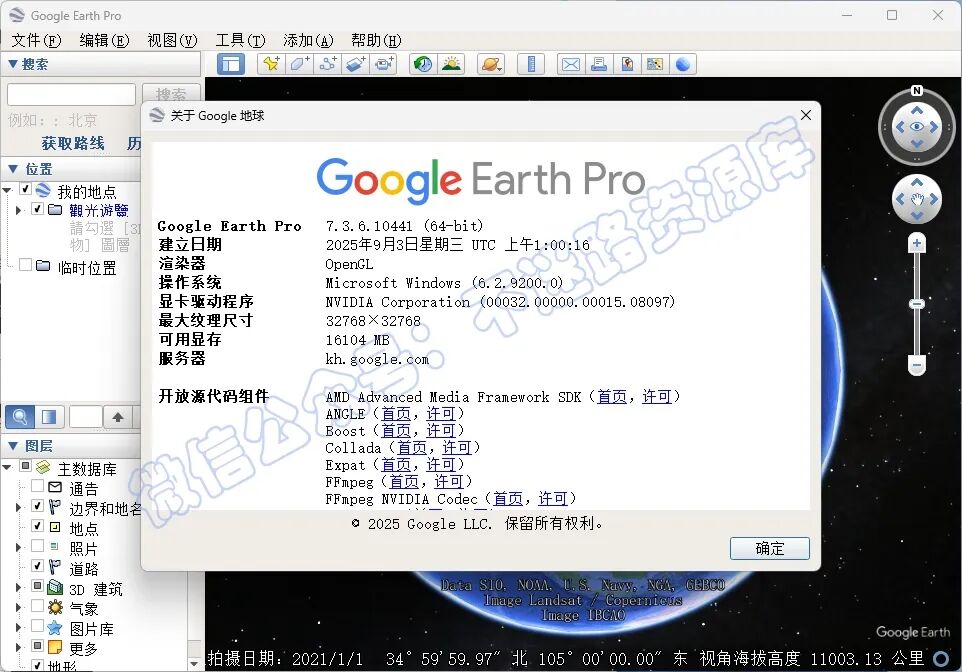Toggle the 觀光游覽 folder checkbox
The width and height of the screenshot is (962, 672).
pyautogui.click(x=37, y=209)
